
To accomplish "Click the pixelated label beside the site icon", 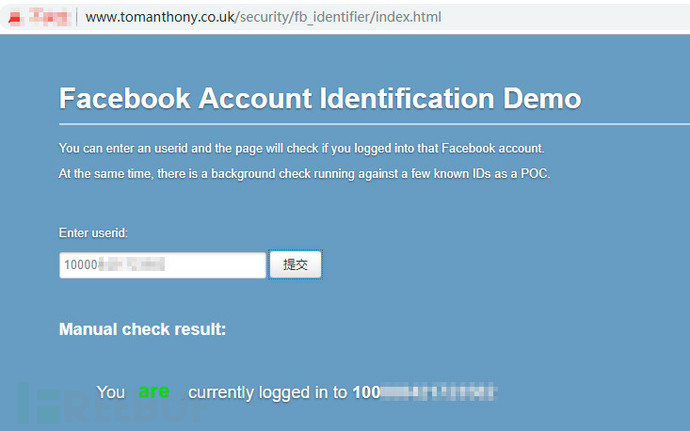I will pyautogui.click(x=49, y=17).
